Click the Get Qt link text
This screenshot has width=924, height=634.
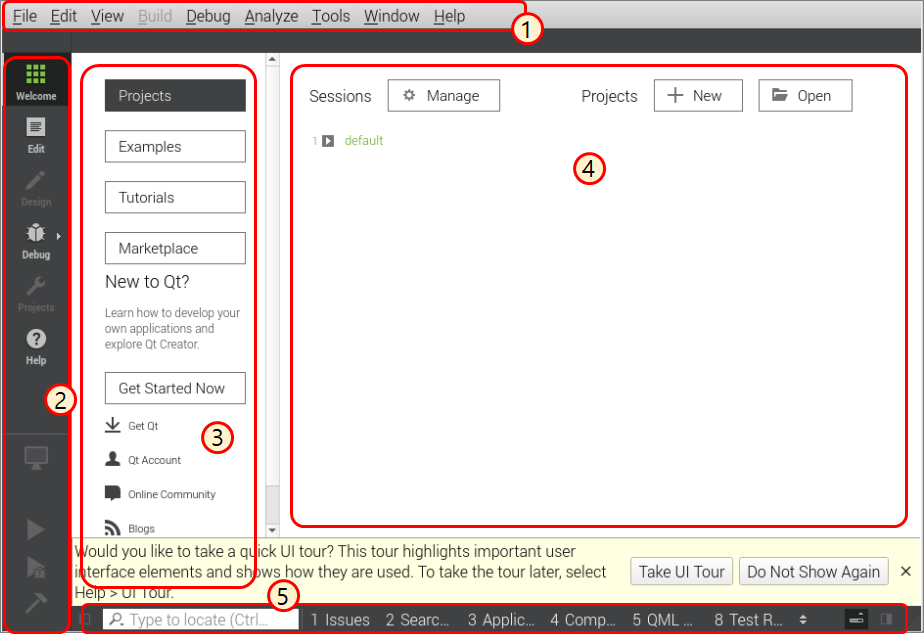[x=143, y=426]
